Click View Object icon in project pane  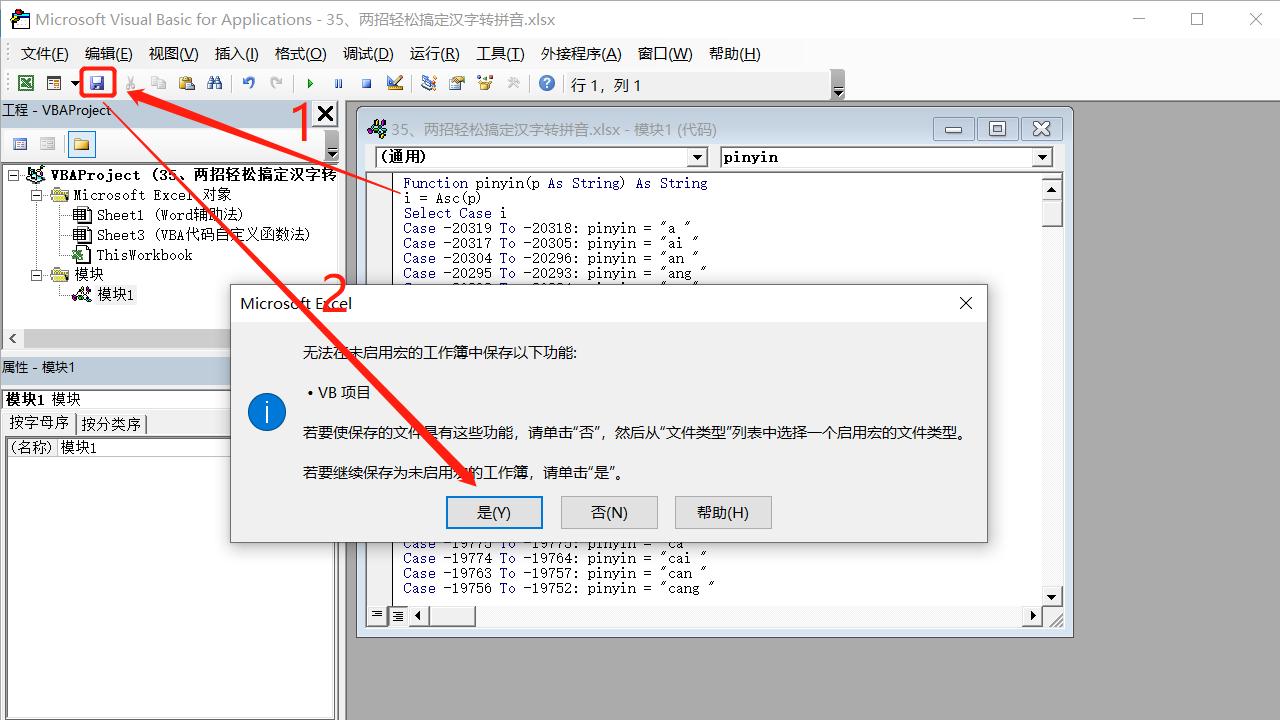(x=47, y=144)
